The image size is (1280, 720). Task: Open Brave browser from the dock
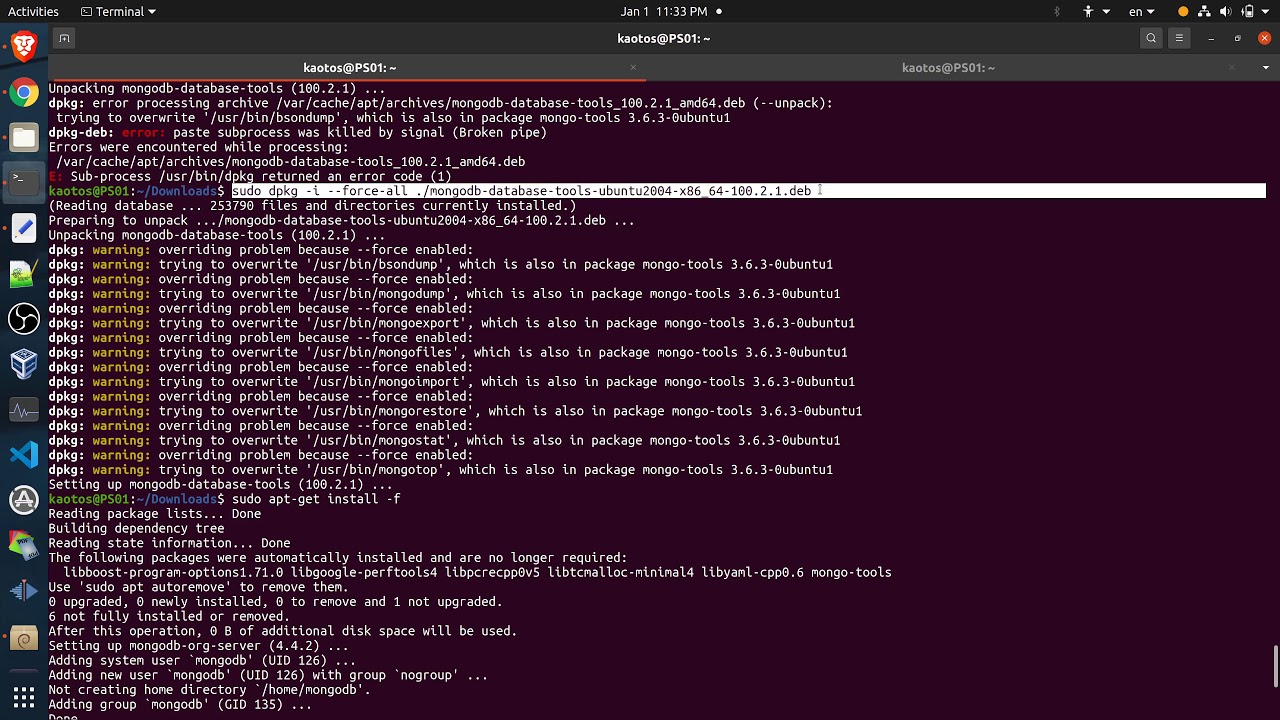(24, 46)
